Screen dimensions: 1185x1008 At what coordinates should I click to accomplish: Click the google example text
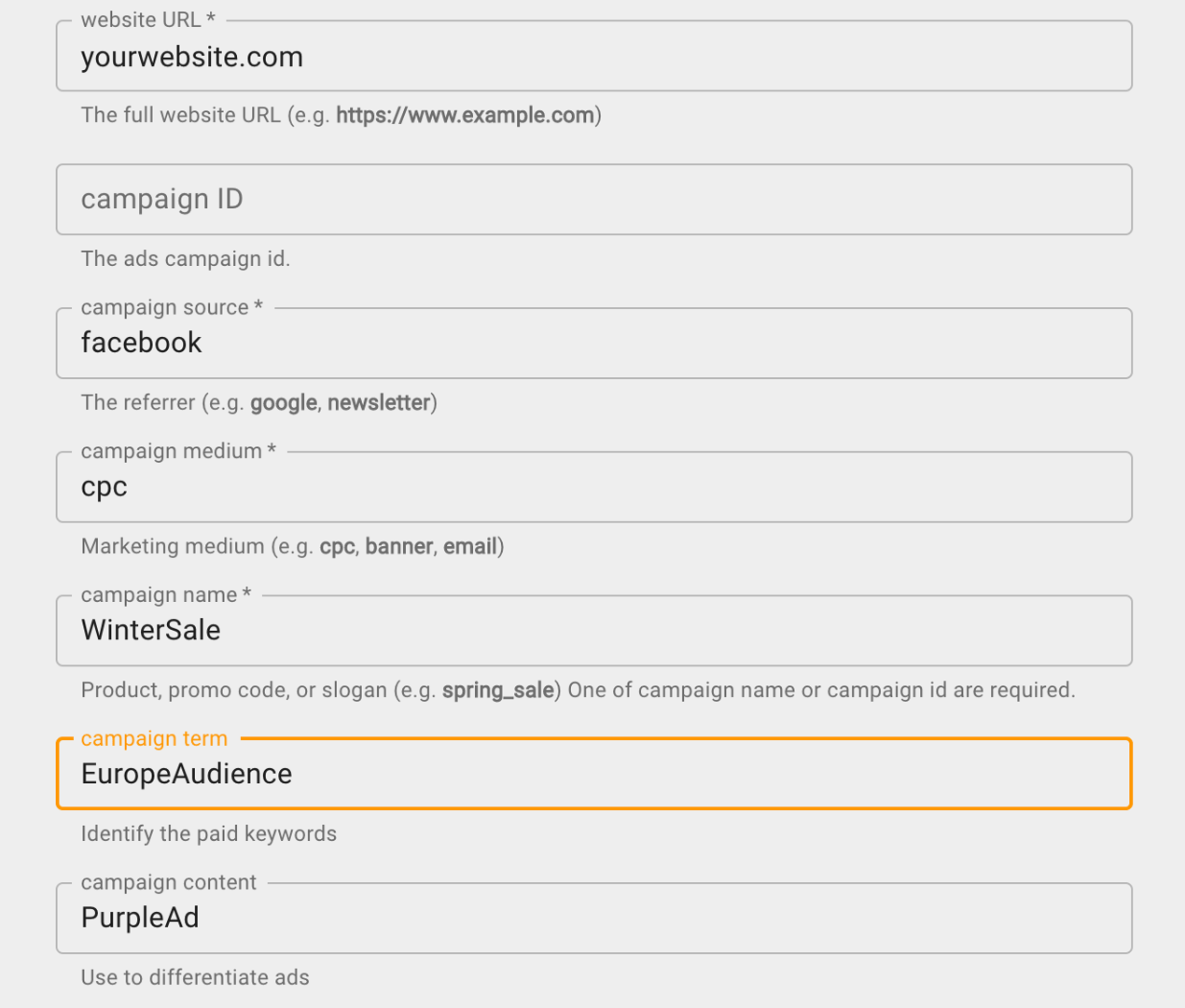click(x=283, y=402)
